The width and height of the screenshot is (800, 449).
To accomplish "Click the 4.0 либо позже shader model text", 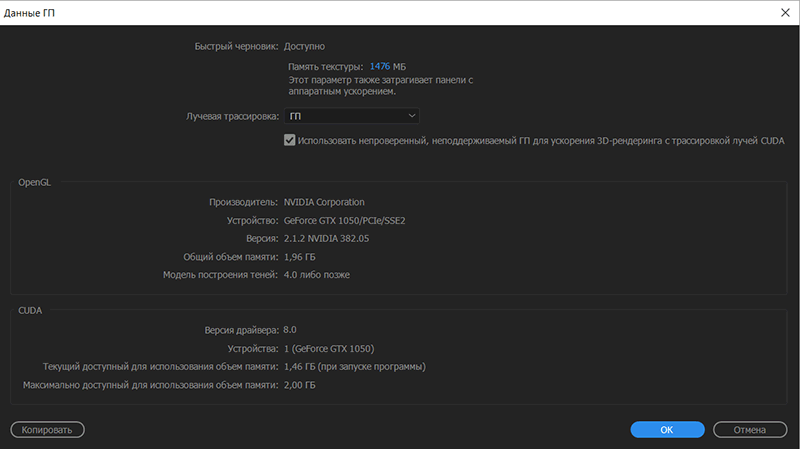I will click(x=317, y=275).
